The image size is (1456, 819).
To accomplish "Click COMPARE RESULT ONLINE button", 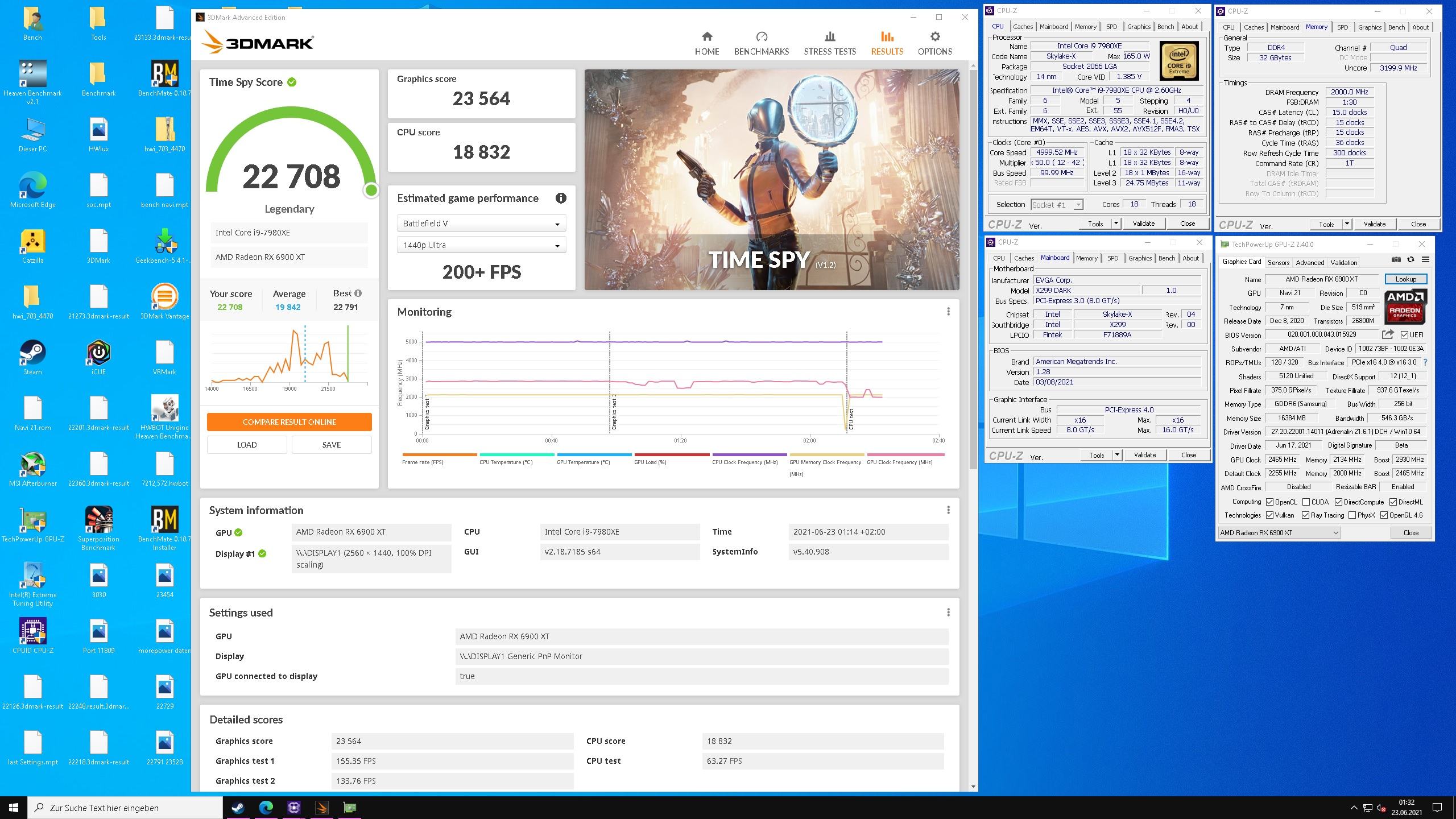I will [289, 422].
